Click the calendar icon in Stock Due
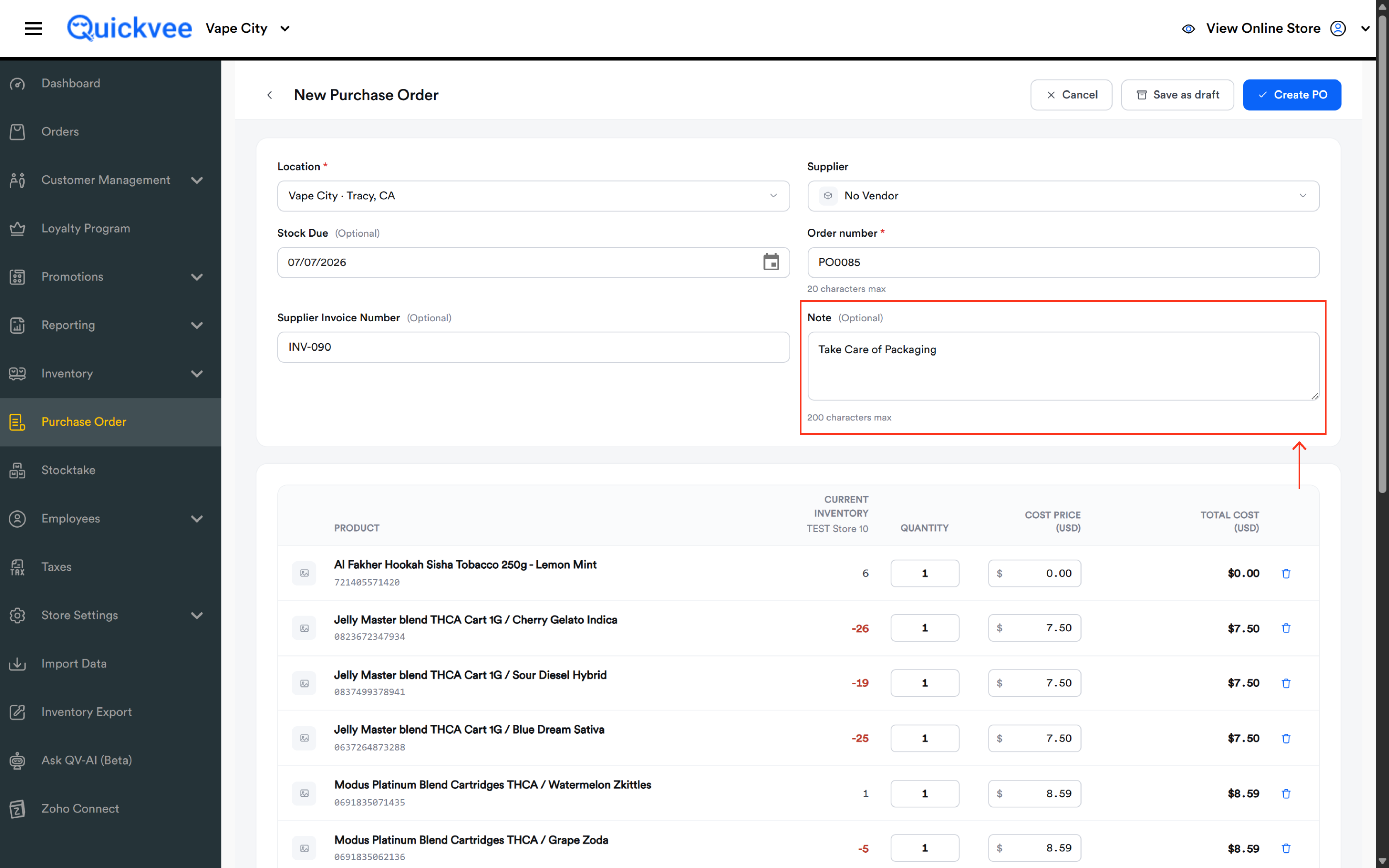 click(x=770, y=262)
